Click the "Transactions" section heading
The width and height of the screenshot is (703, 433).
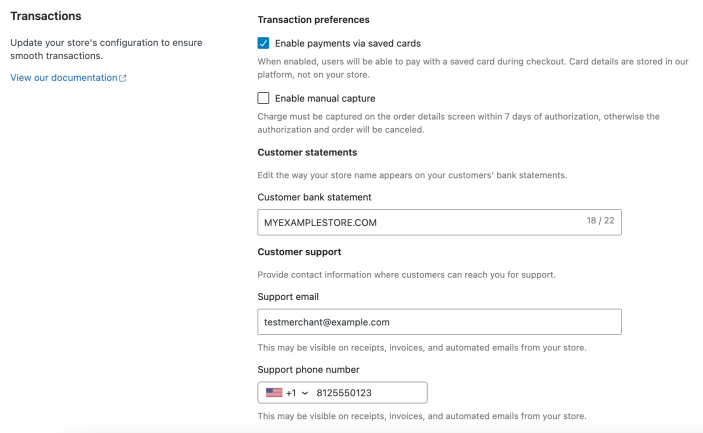[46, 16]
